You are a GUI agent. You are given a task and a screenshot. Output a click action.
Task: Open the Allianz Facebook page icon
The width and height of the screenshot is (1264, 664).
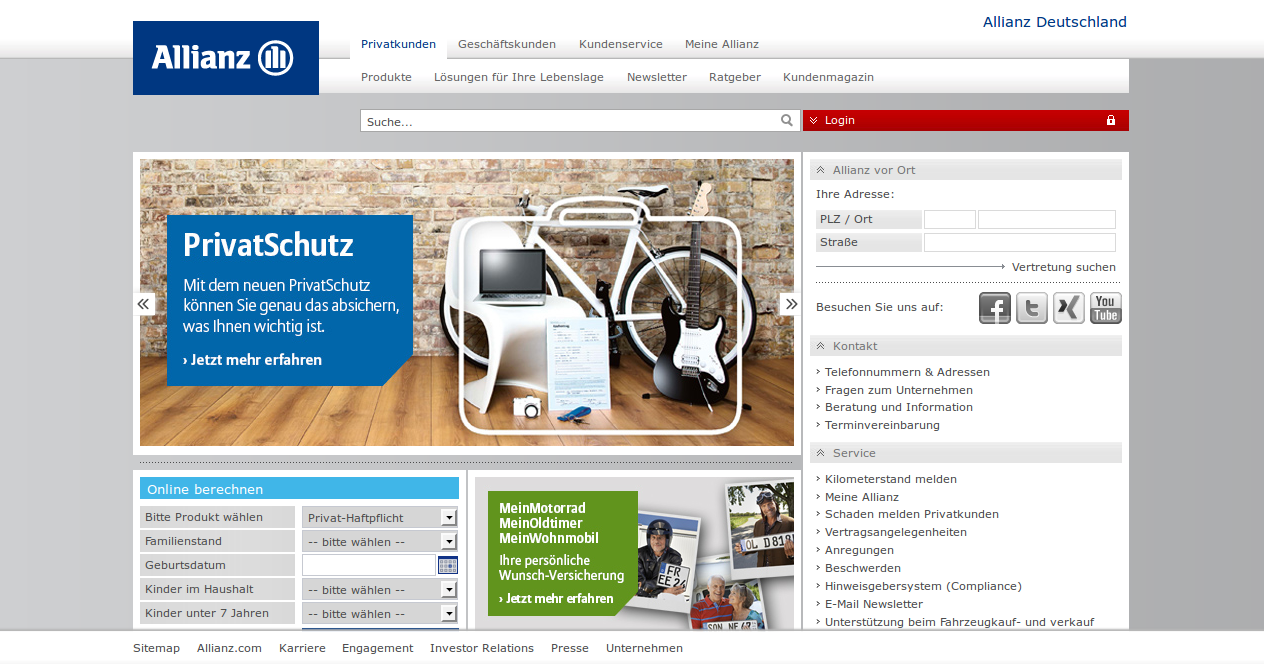click(995, 308)
